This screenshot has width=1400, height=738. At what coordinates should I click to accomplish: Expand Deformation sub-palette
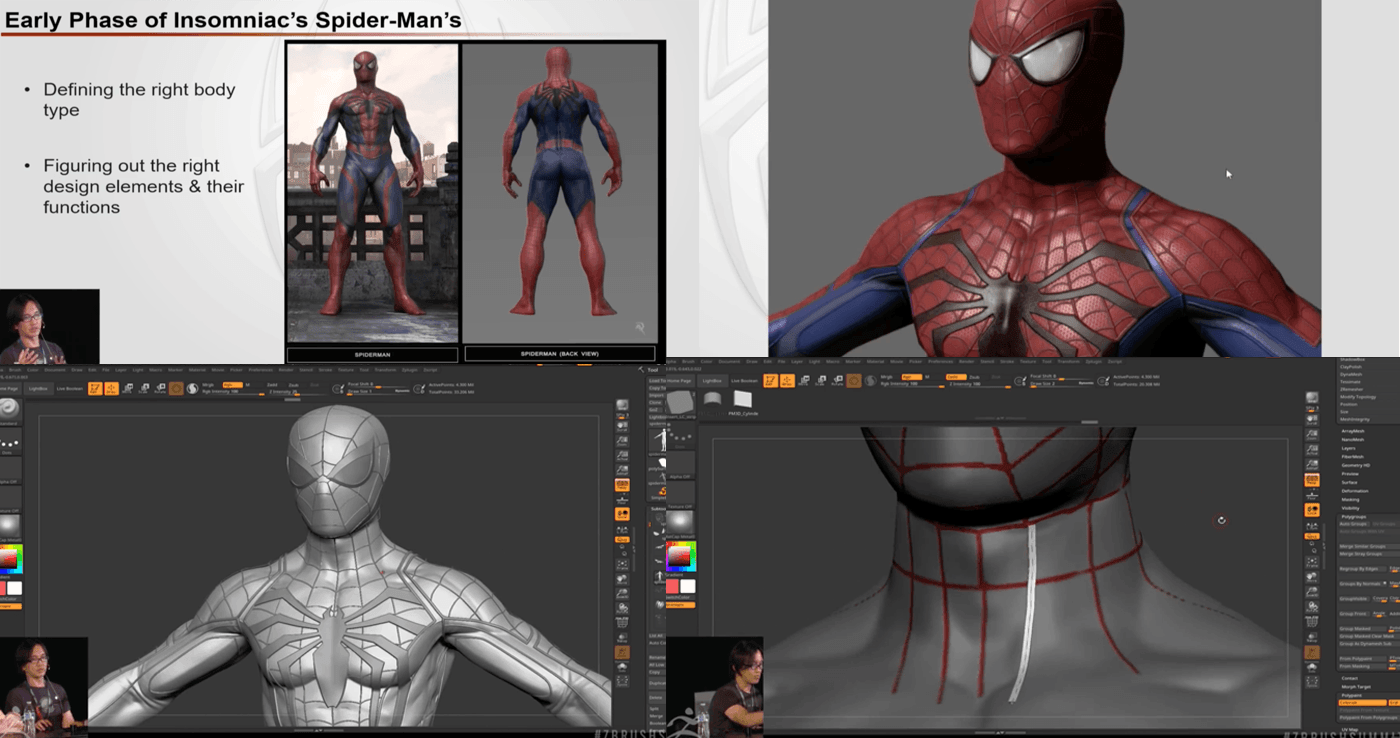(x=1354, y=491)
